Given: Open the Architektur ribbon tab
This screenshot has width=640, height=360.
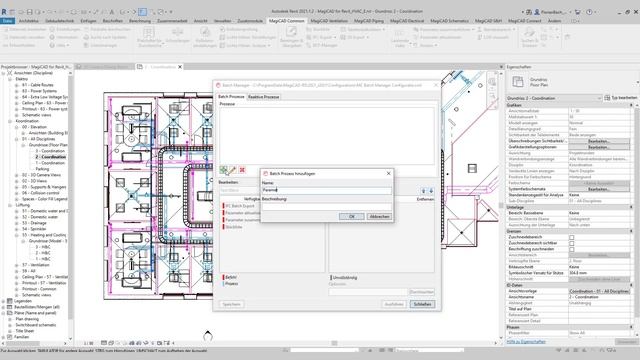Looking at the screenshot, I should click(x=29, y=21).
